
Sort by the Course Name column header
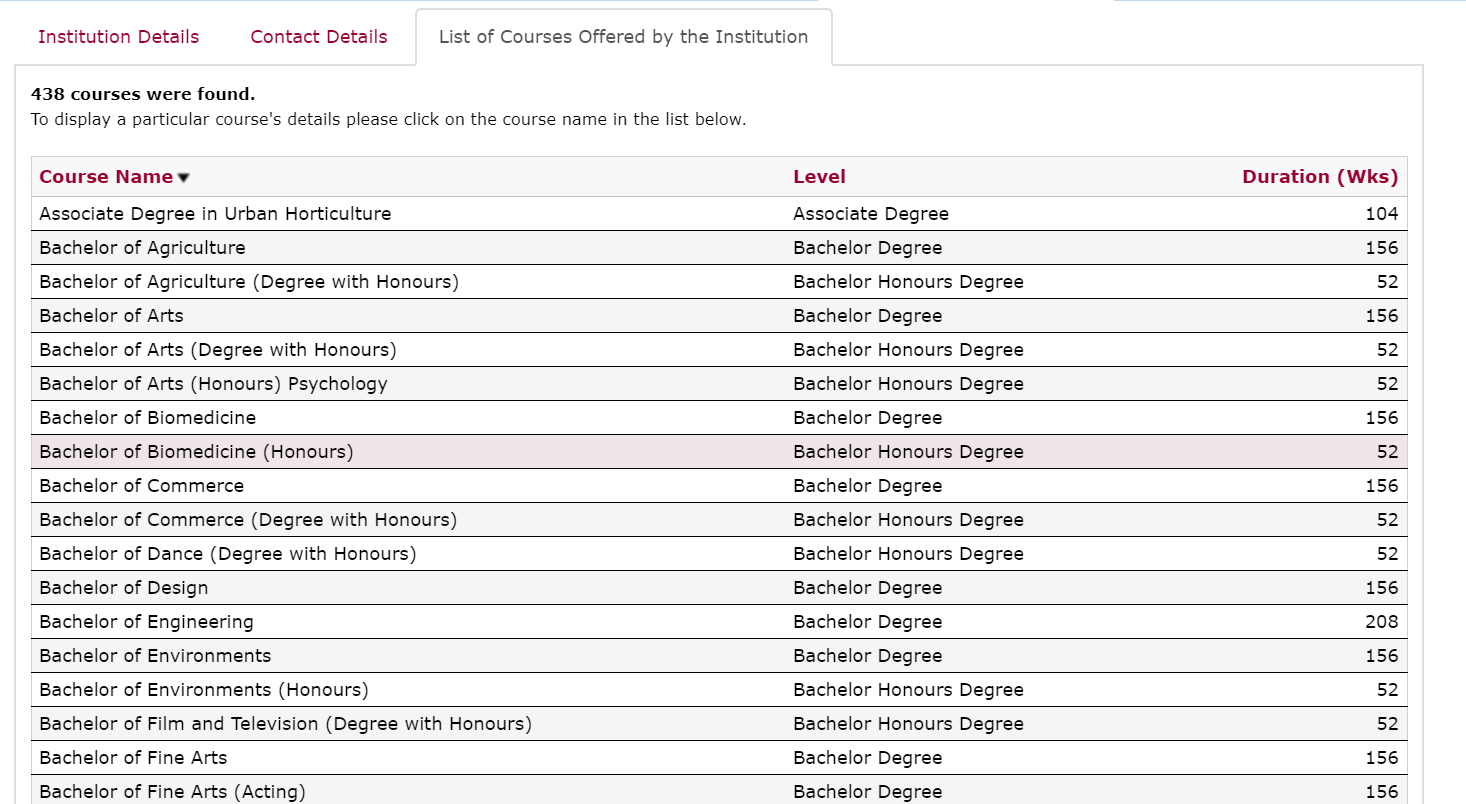[106, 177]
